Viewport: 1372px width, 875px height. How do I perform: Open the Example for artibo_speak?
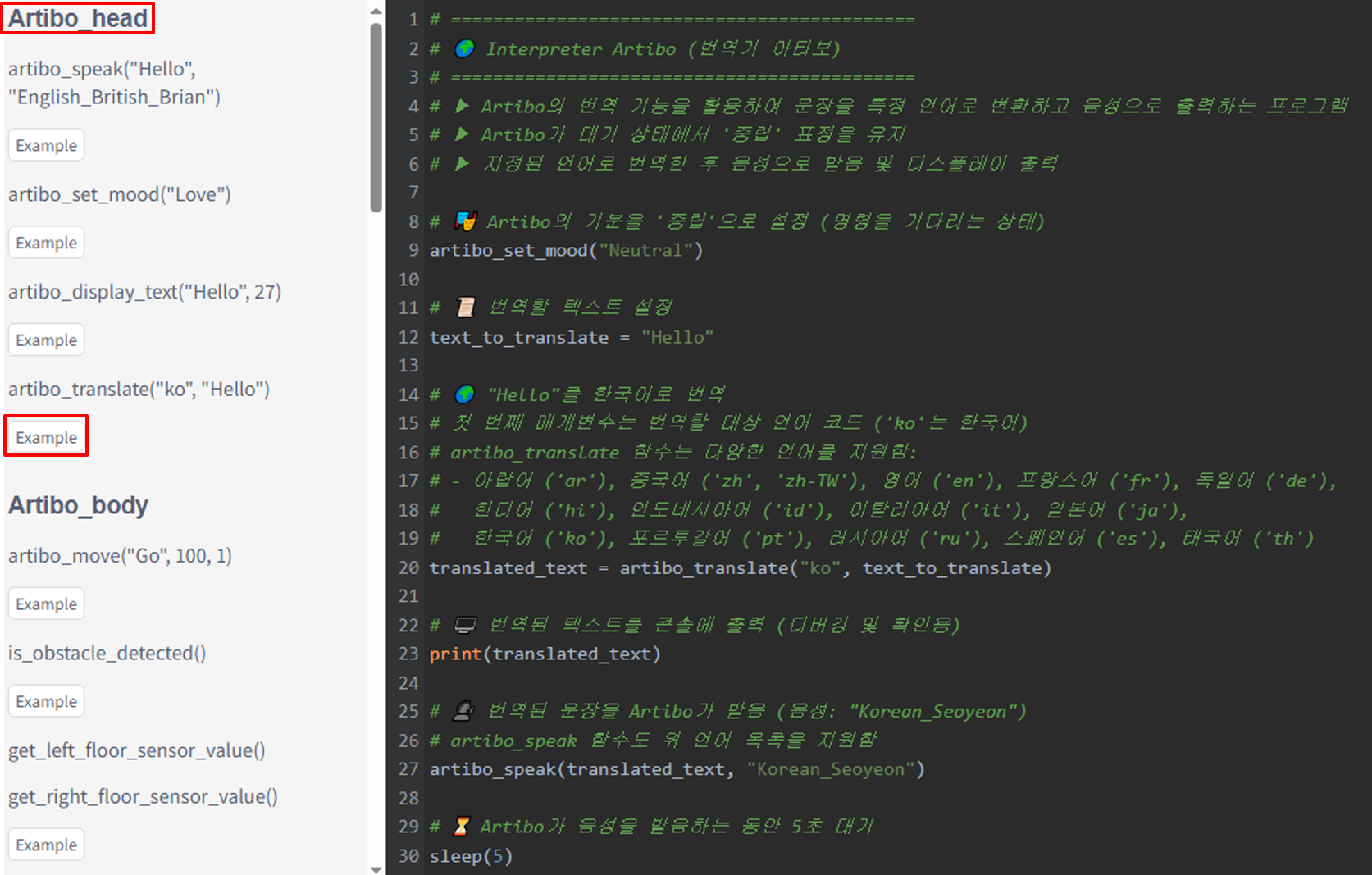click(46, 145)
